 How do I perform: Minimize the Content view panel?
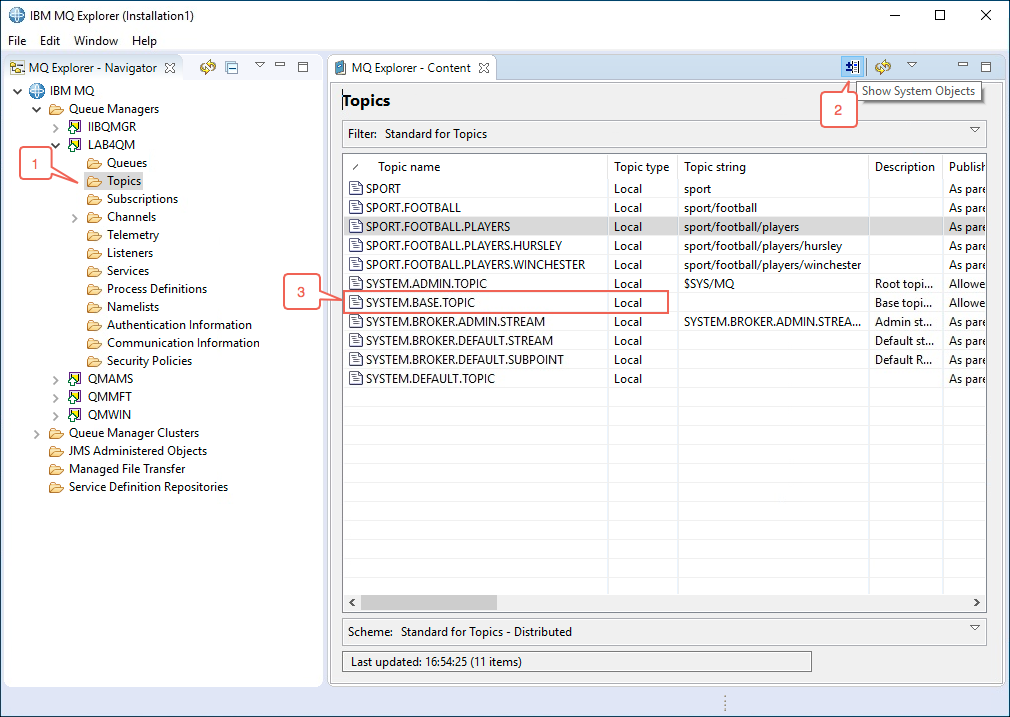(963, 65)
